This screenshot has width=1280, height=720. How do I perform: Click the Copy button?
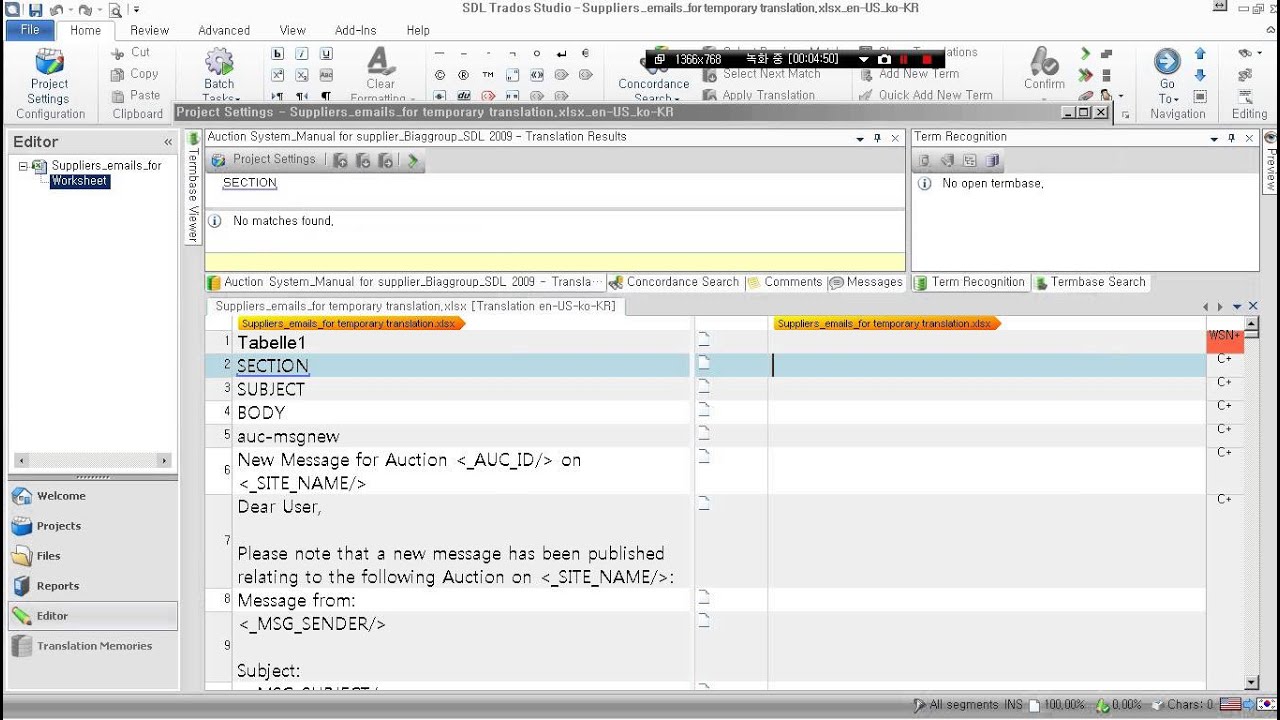tap(134, 74)
